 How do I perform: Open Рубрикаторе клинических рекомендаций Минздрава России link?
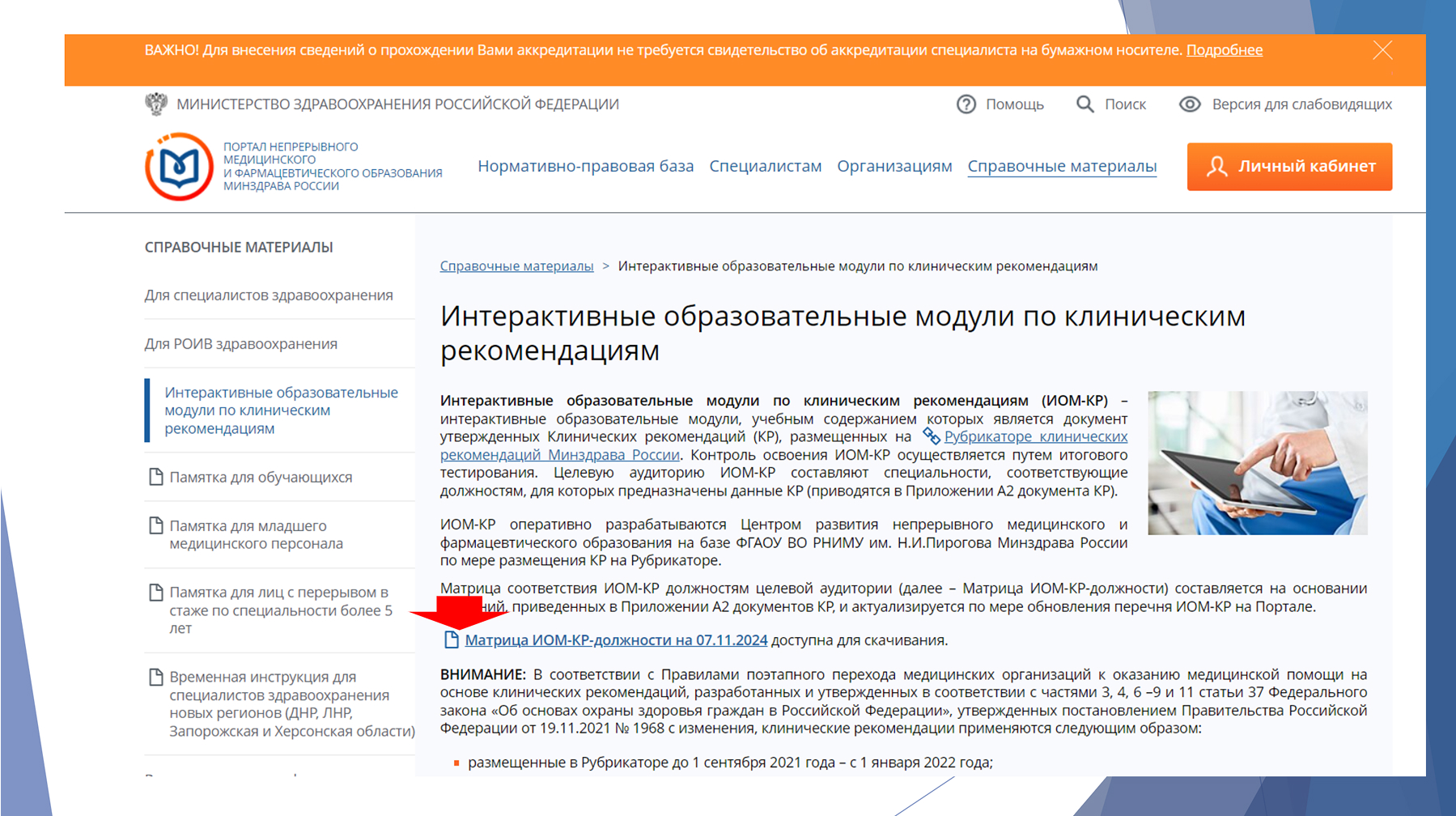(x=1035, y=437)
